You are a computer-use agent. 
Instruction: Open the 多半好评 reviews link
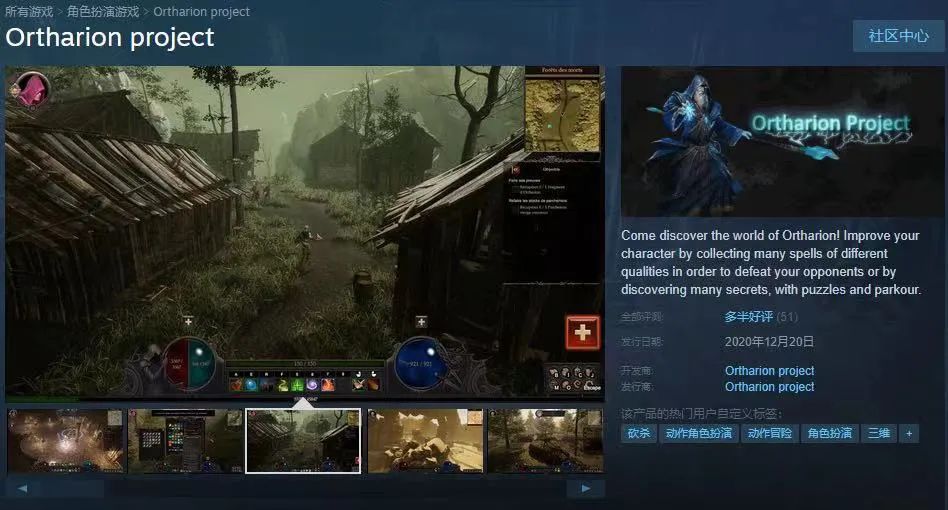(748, 317)
